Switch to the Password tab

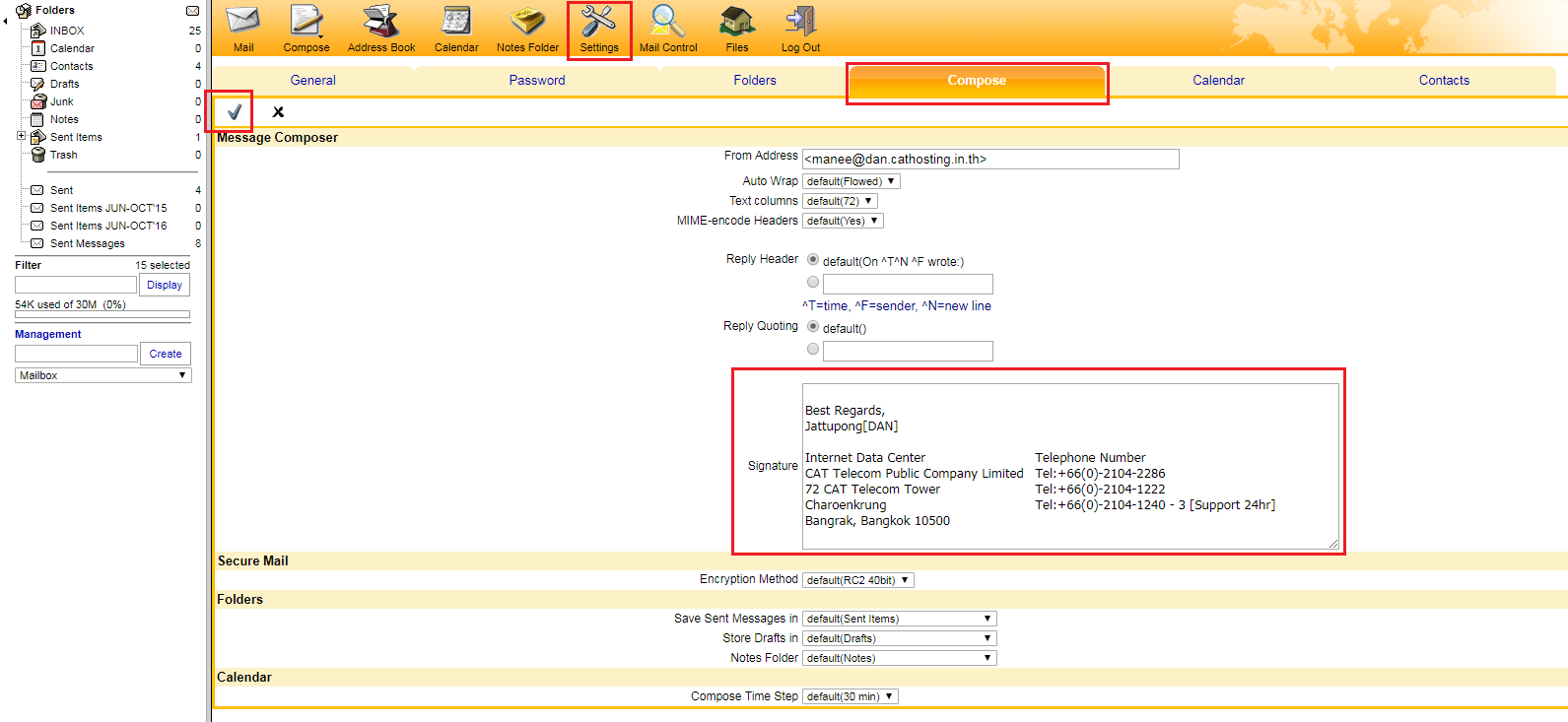537,81
